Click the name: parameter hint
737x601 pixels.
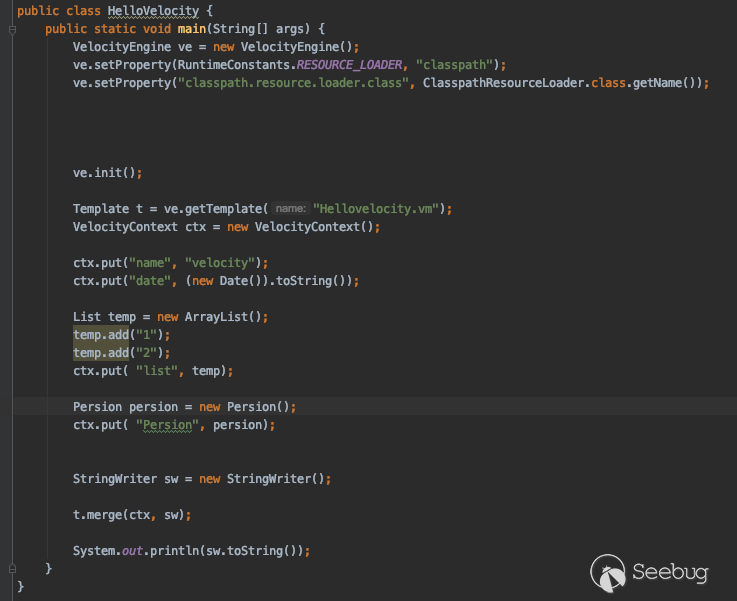[x=290, y=208]
